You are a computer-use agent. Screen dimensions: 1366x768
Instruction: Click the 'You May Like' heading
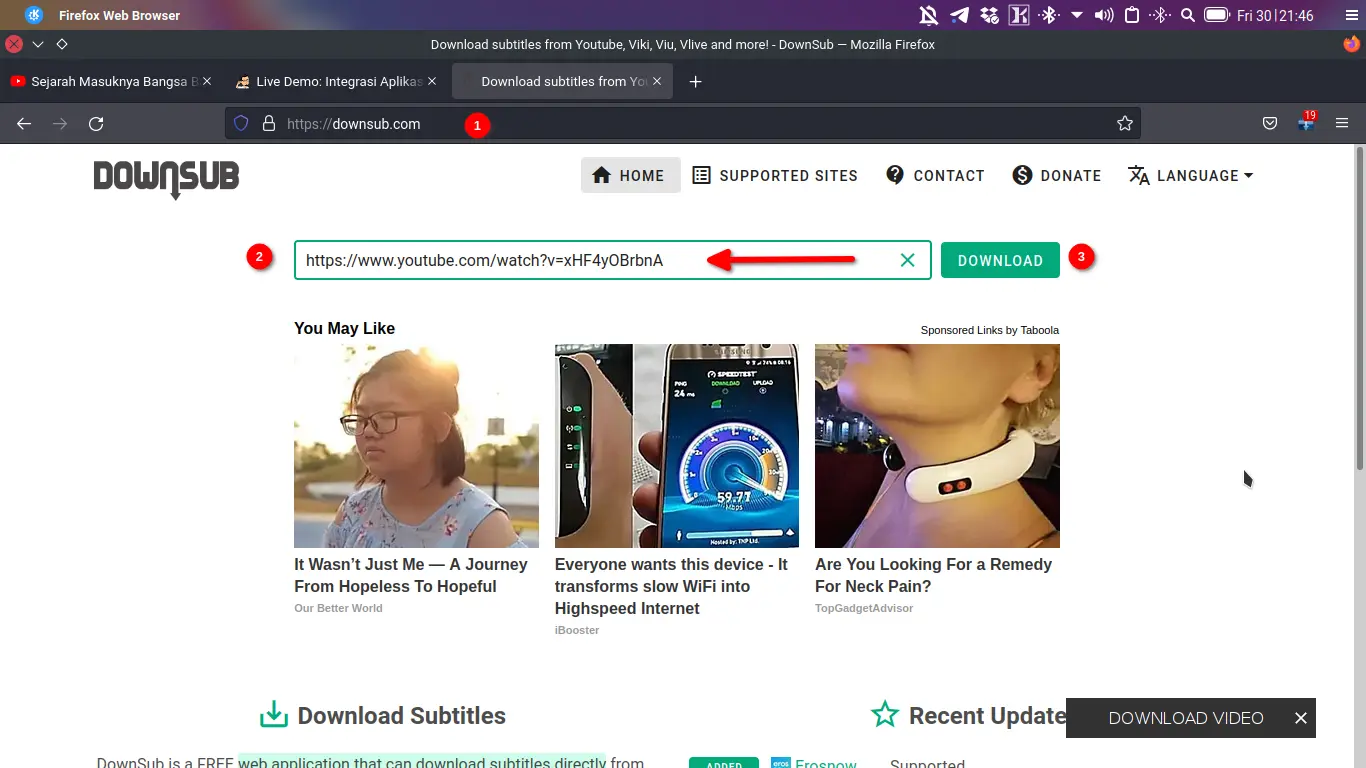pos(344,328)
